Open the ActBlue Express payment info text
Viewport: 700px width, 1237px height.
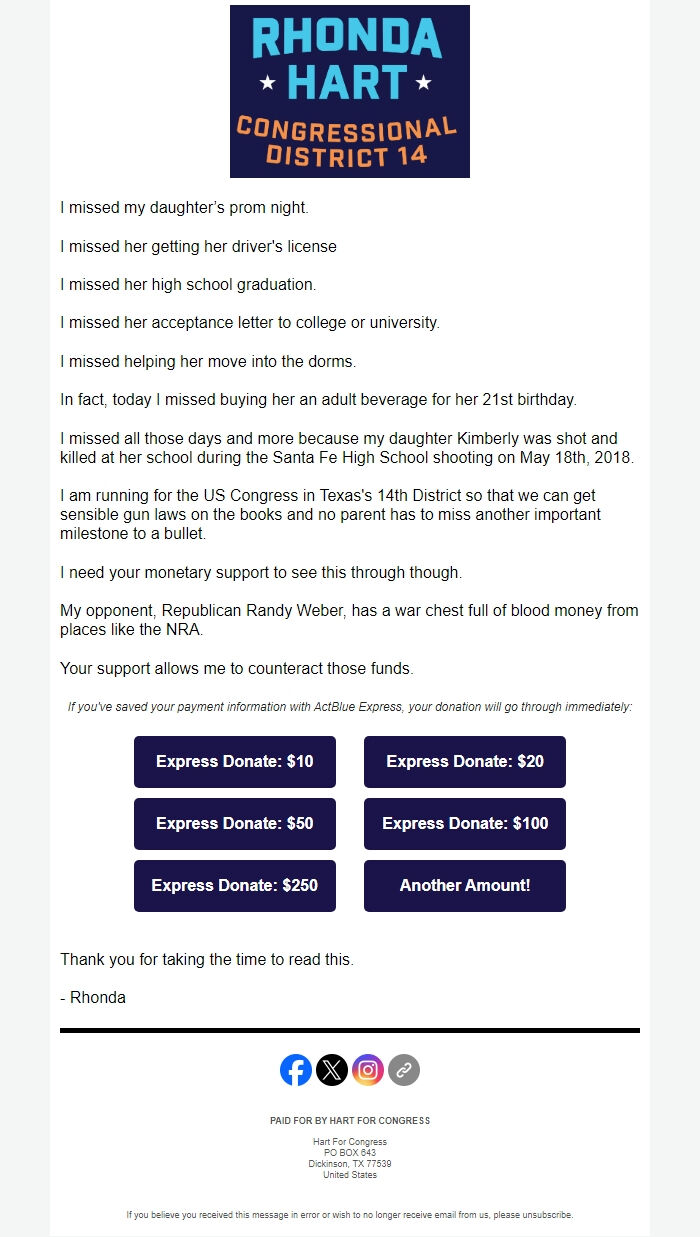tap(350, 707)
